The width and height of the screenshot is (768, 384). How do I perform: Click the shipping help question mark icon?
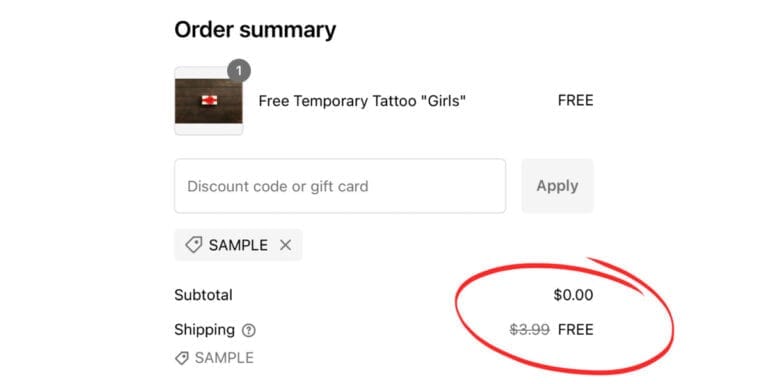(249, 331)
